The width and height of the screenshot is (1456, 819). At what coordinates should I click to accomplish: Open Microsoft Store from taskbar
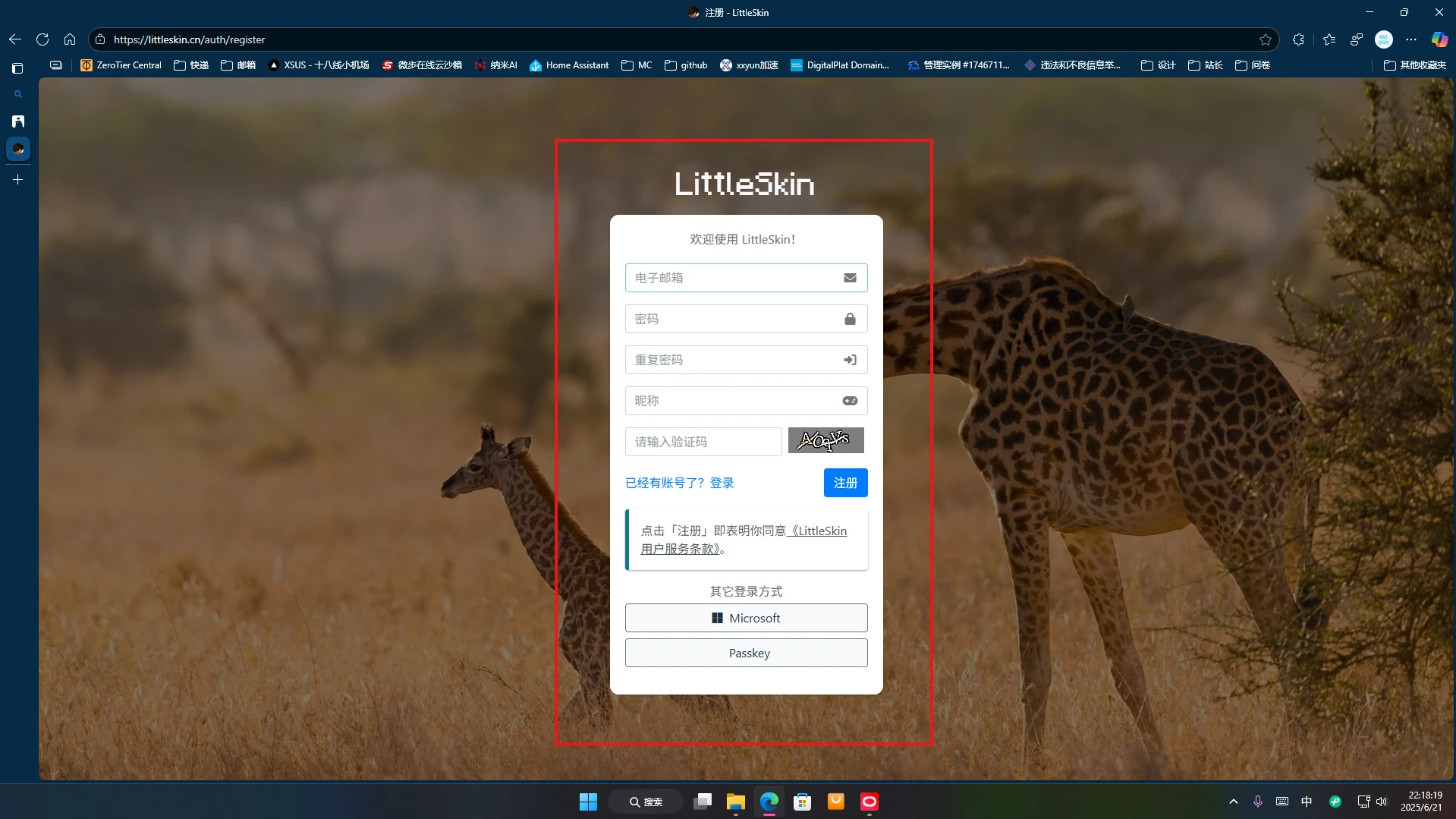802,802
